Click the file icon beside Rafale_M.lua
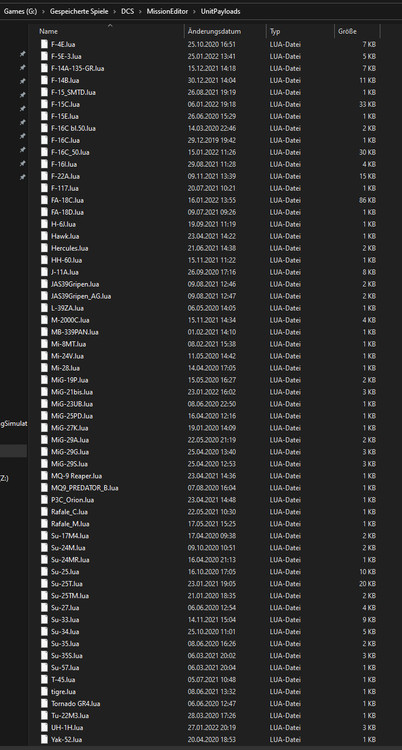This screenshot has width=402, height=750. pos(45,524)
